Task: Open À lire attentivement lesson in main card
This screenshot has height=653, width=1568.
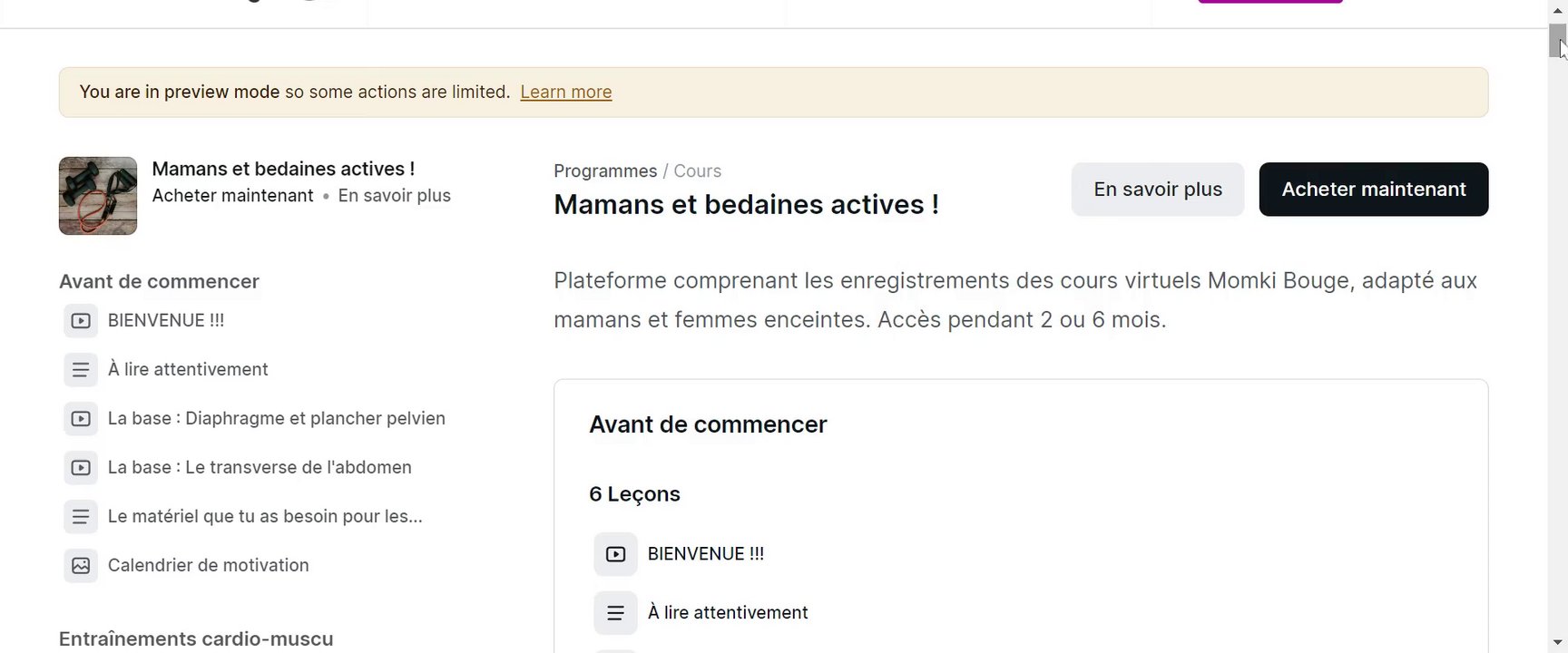Action: point(727,613)
